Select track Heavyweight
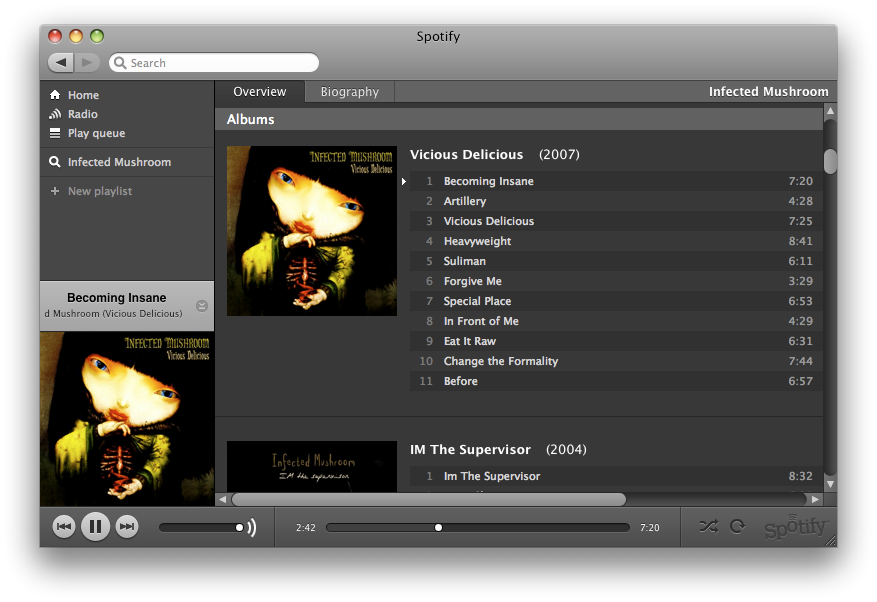This screenshot has height=602, width=877. [616, 241]
